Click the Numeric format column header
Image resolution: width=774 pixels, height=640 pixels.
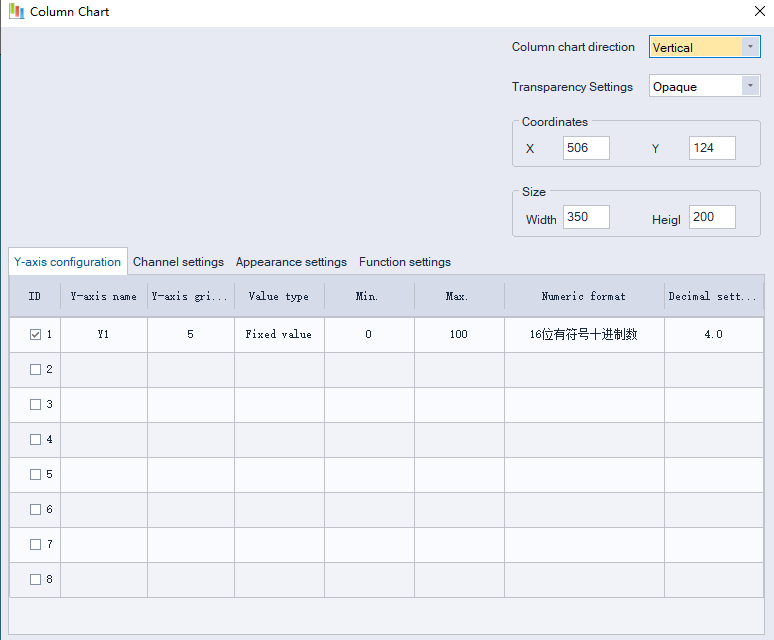(584, 296)
